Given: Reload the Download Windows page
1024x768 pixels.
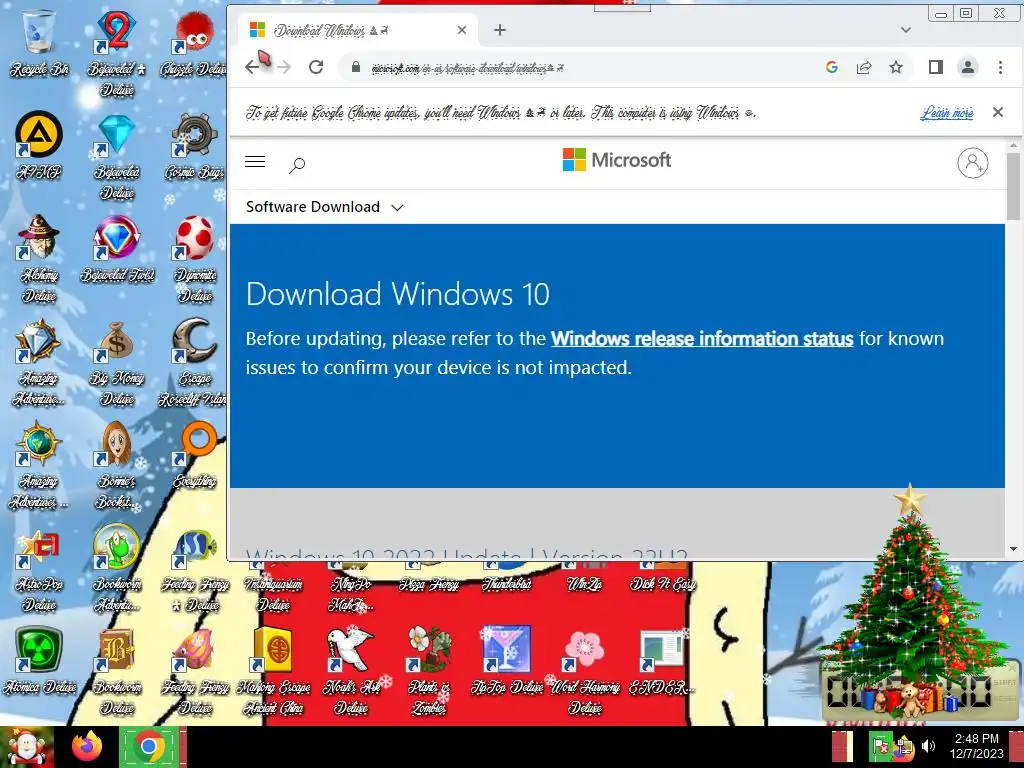Looking at the screenshot, I should 316,67.
